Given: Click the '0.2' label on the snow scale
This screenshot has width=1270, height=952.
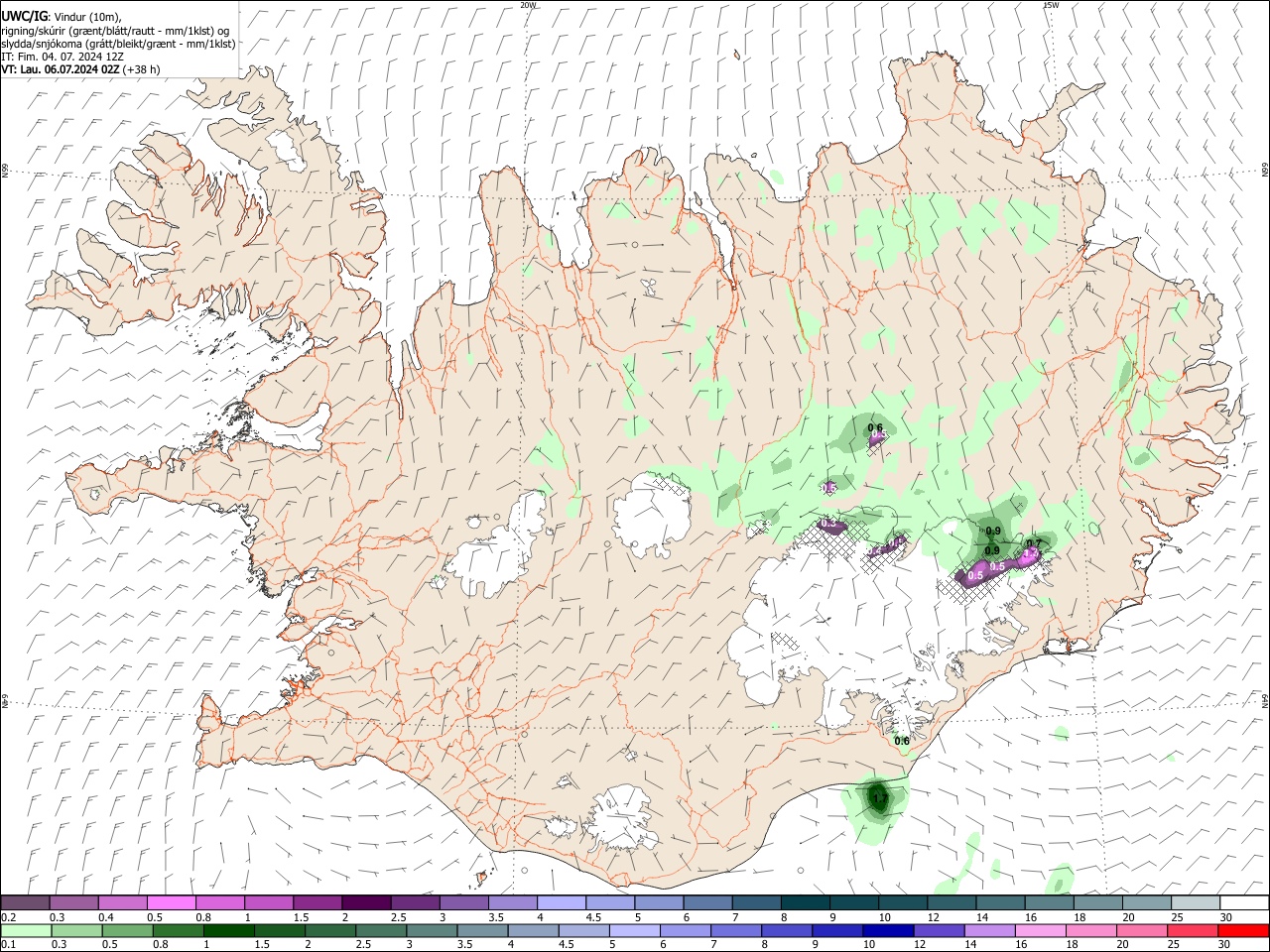Looking at the screenshot, I should coord(8,917).
